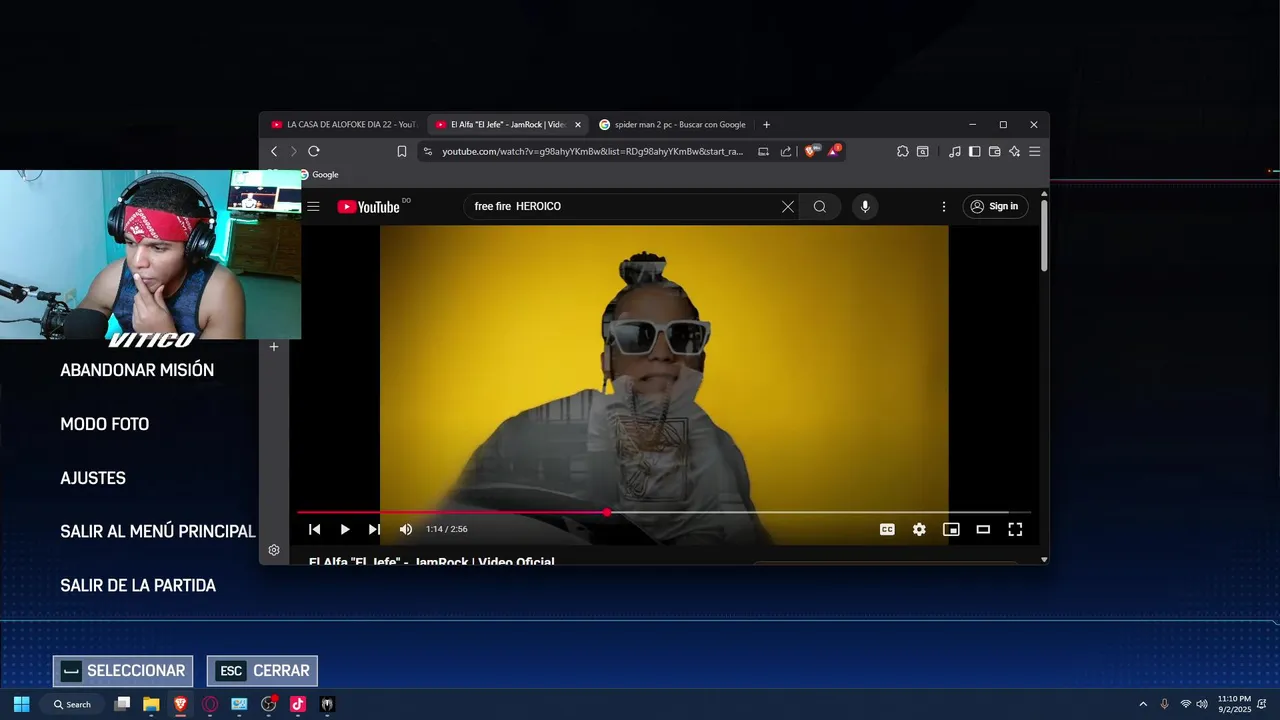Play the paused video

345,529
